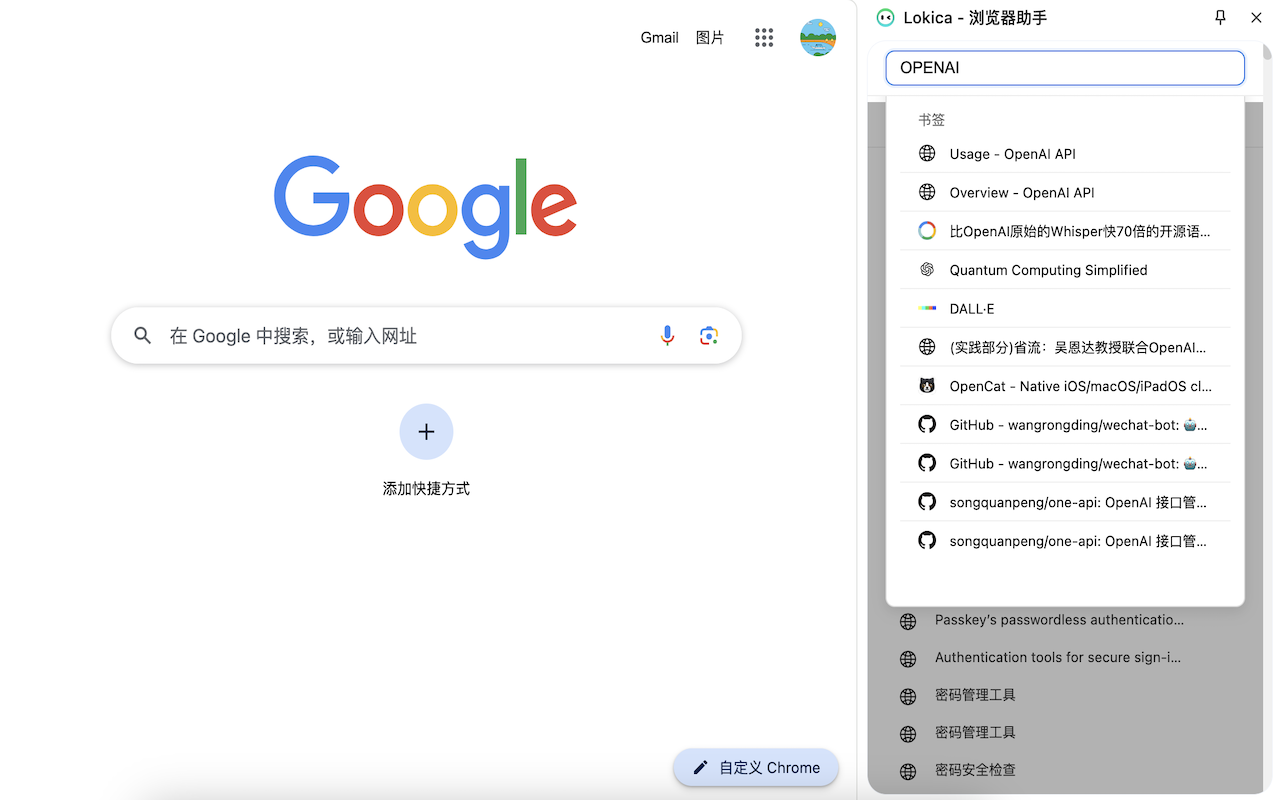Open Quantum Computing Simplified bookmark
The width and height of the screenshot is (1280, 800).
click(x=1065, y=270)
